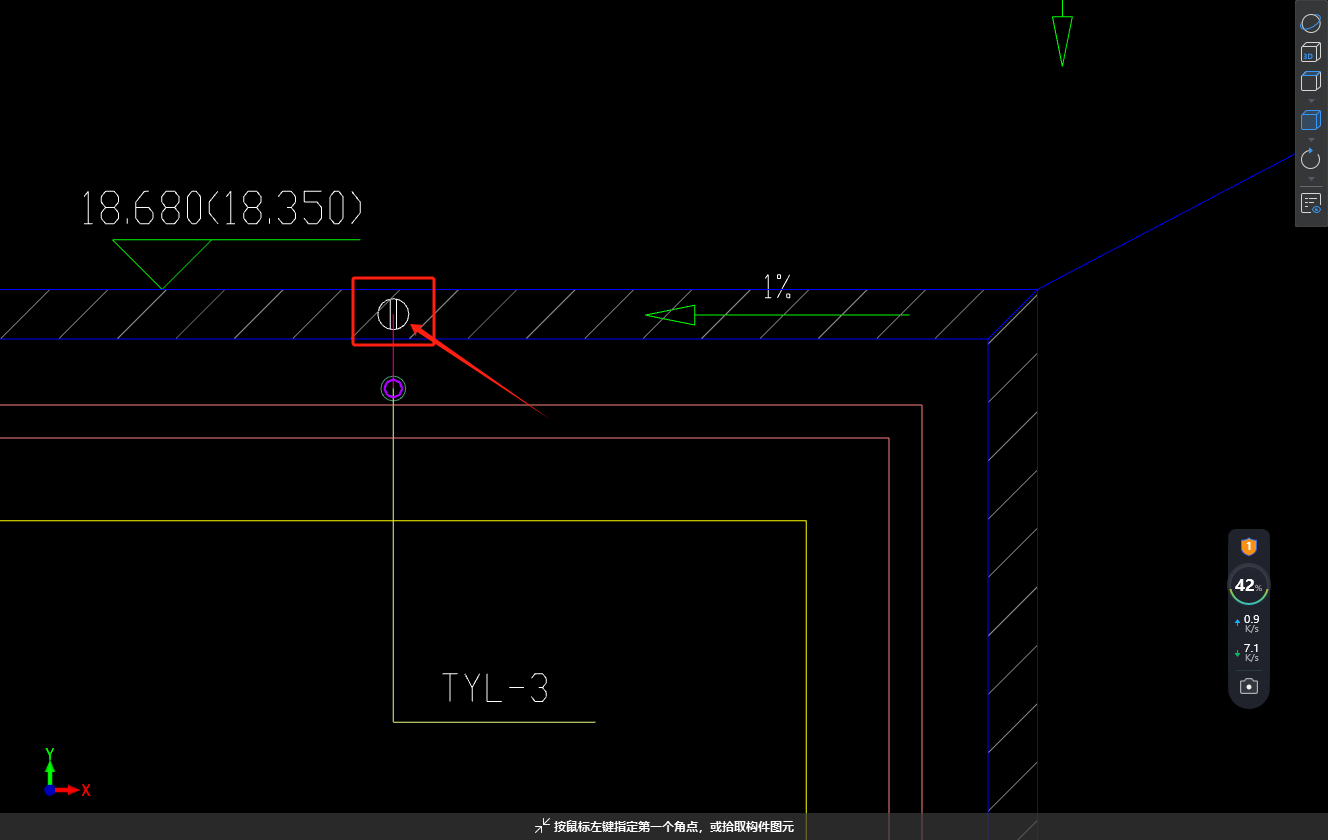Select the solid blue cube display icon
The width and height of the screenshot is (1328, 840).
[x=1310, y=120]
